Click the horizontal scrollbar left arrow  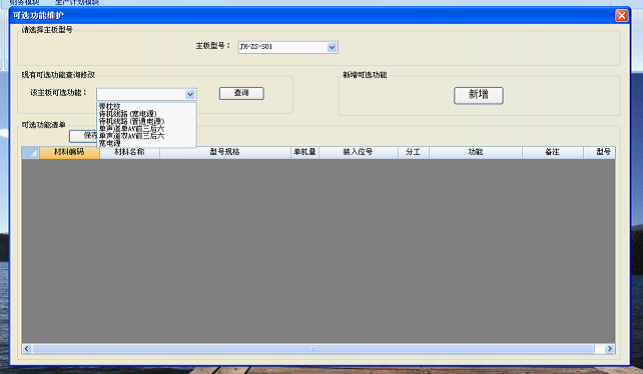[27, 349]
